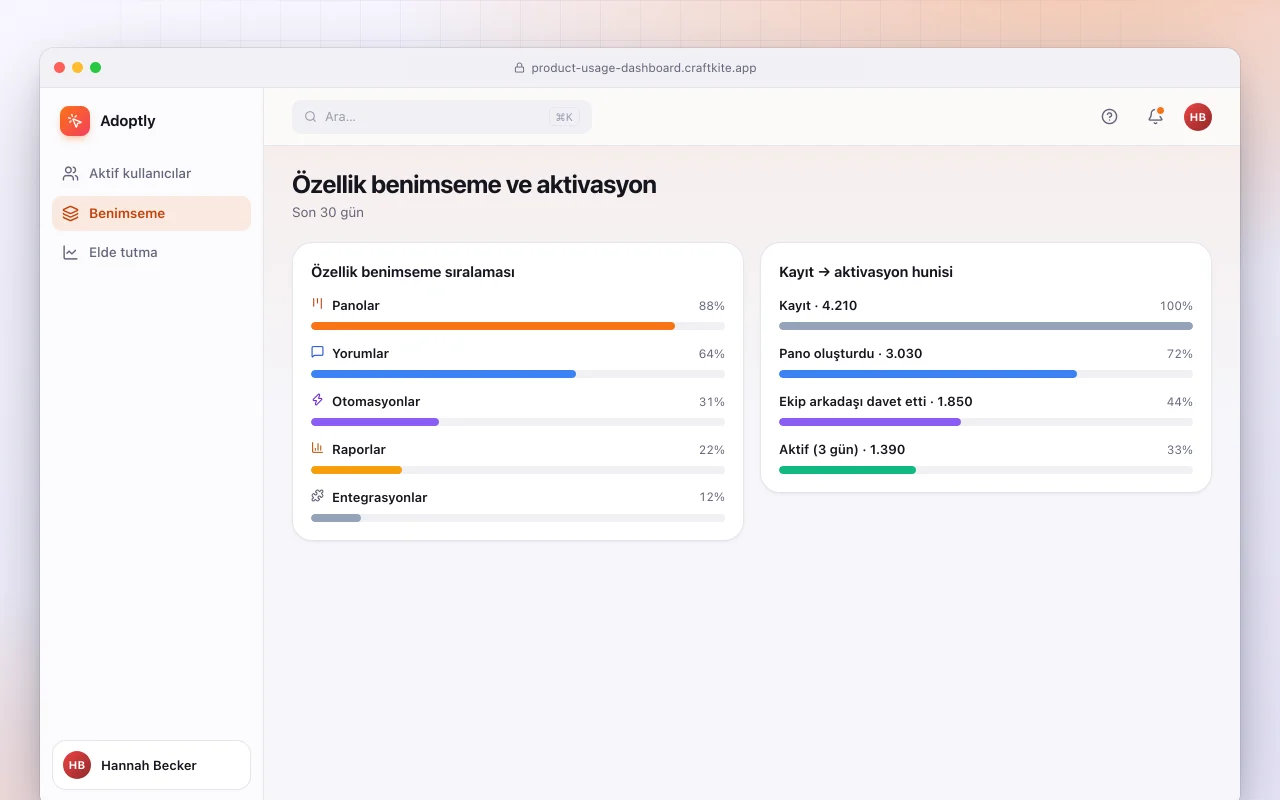1280x800 pixels.
Task: Click the search magnifier icon
Action: (x=311, y=117)
